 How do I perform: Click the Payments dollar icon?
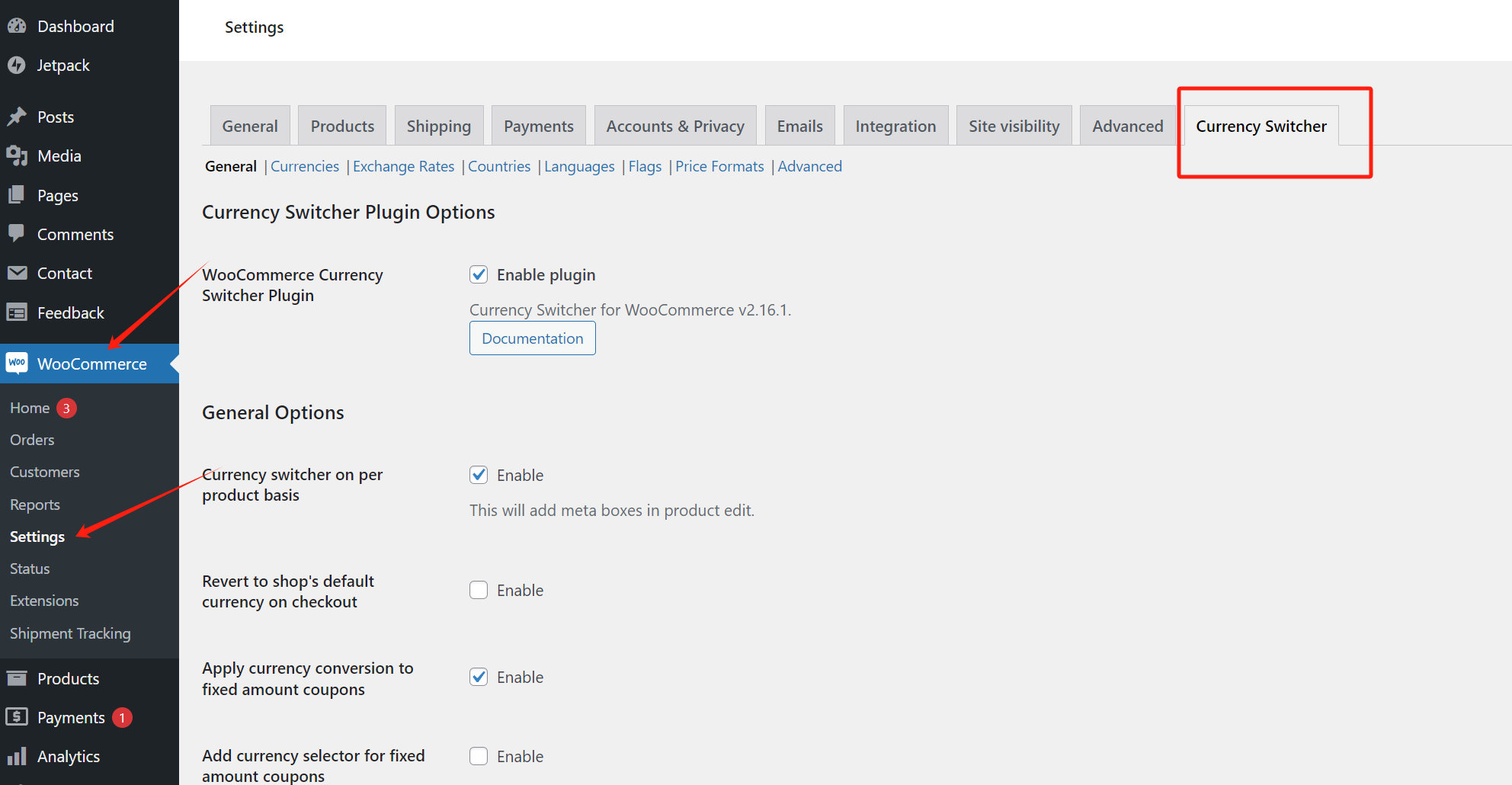click(x=17, y=717)
